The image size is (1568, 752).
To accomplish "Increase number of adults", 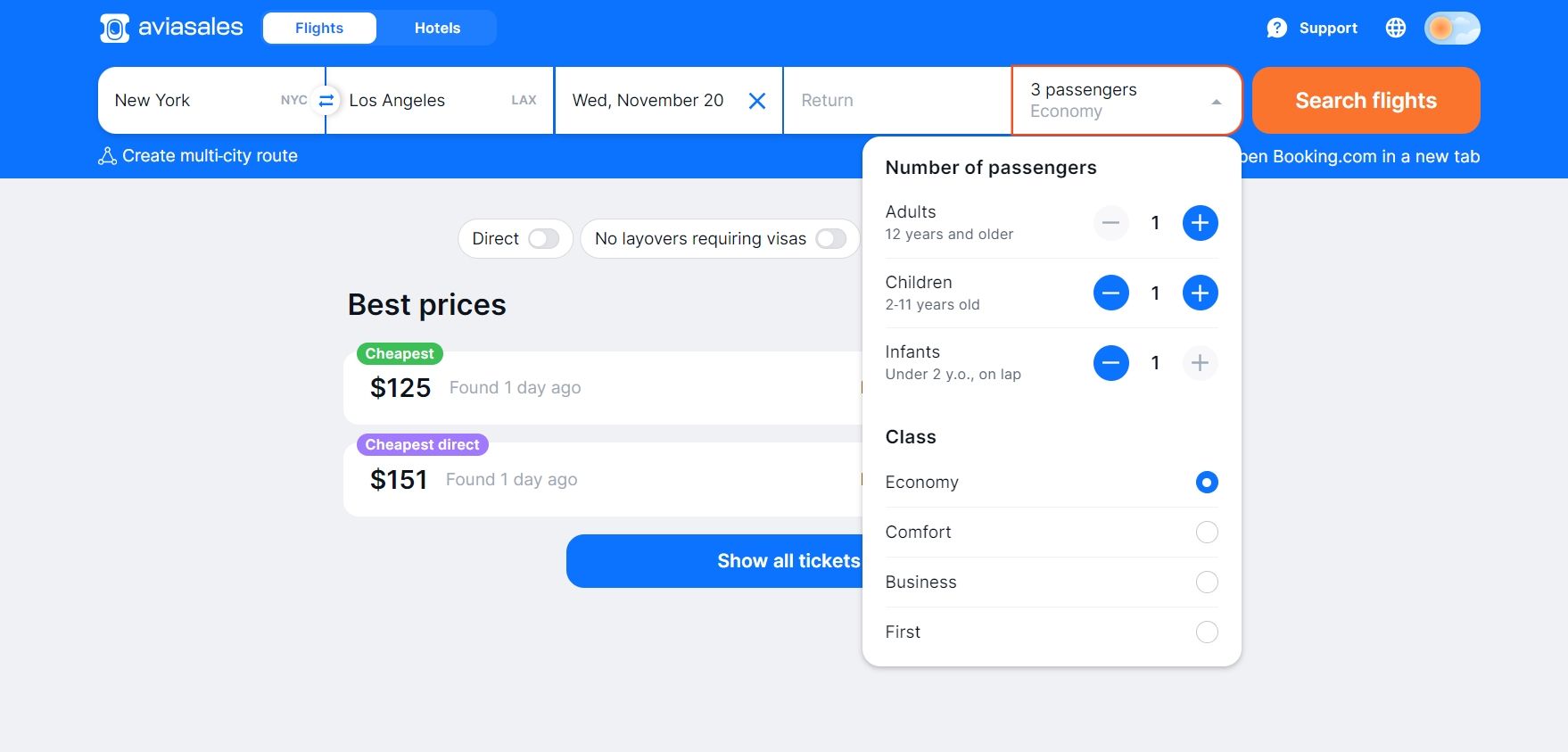I will point(1200,223).
